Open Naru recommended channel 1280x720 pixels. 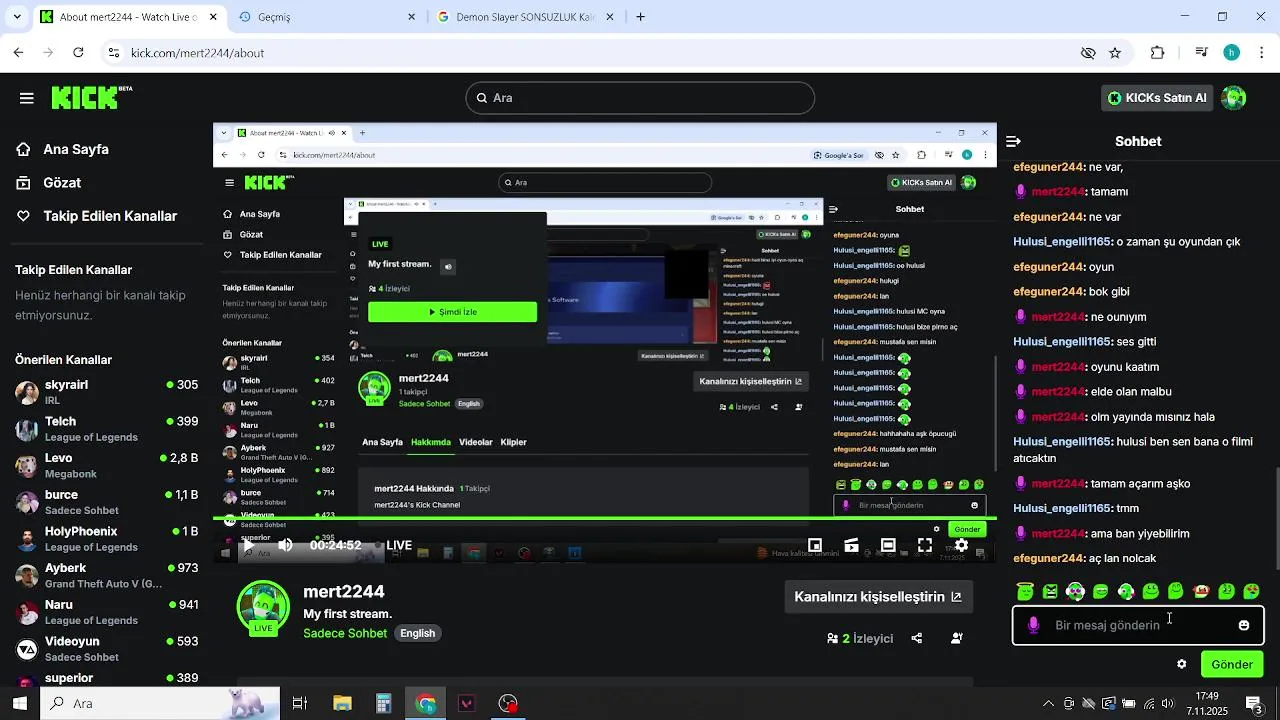pyautogui.click(x=106, y=612)
